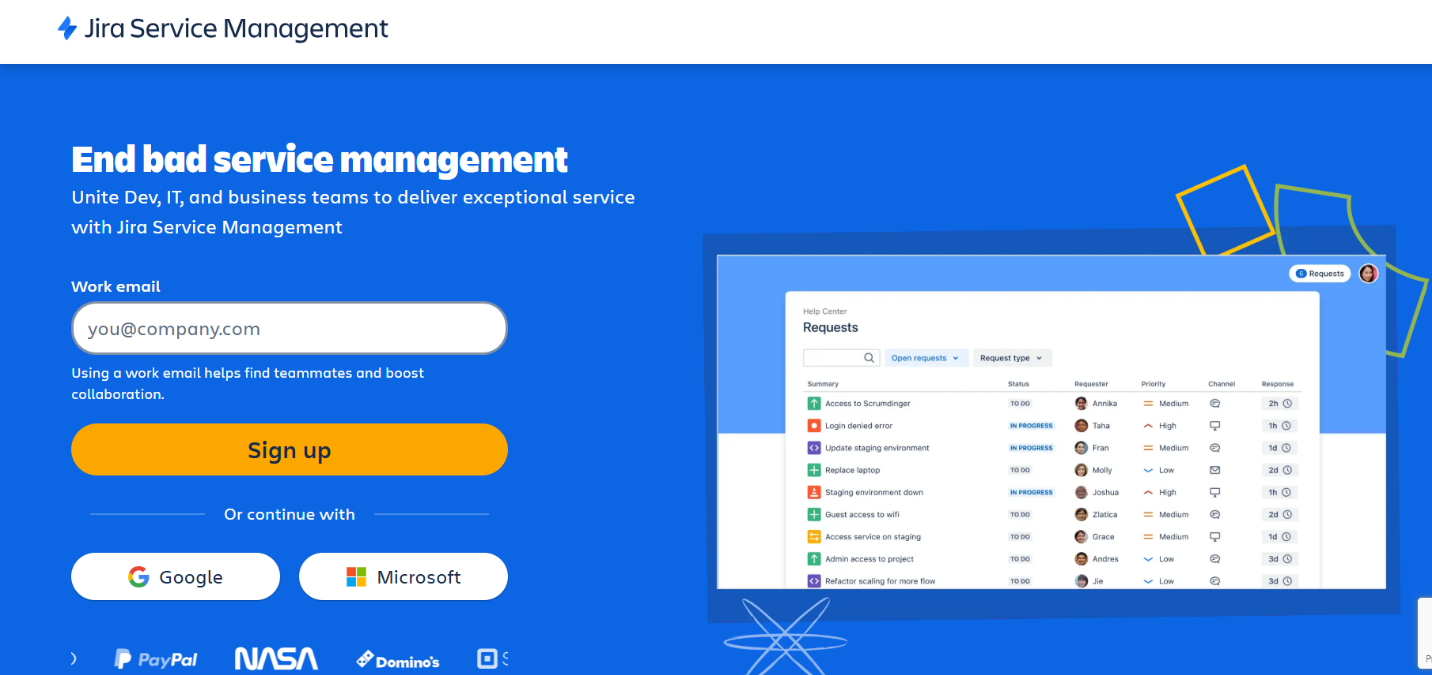Click monitor channel icon in Taha's row
The height and width of the screenshot is (675, 1432).
[x=1215, y=425]
